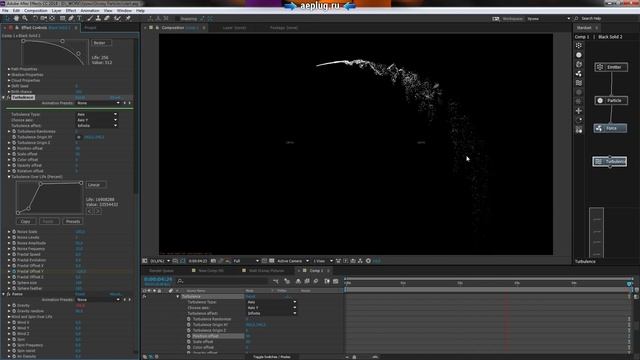Image resolution: width=640 pixels, height=360 pixels.
Task: Click the snapshot camera icon in viewer
Action: coord(213,261)
